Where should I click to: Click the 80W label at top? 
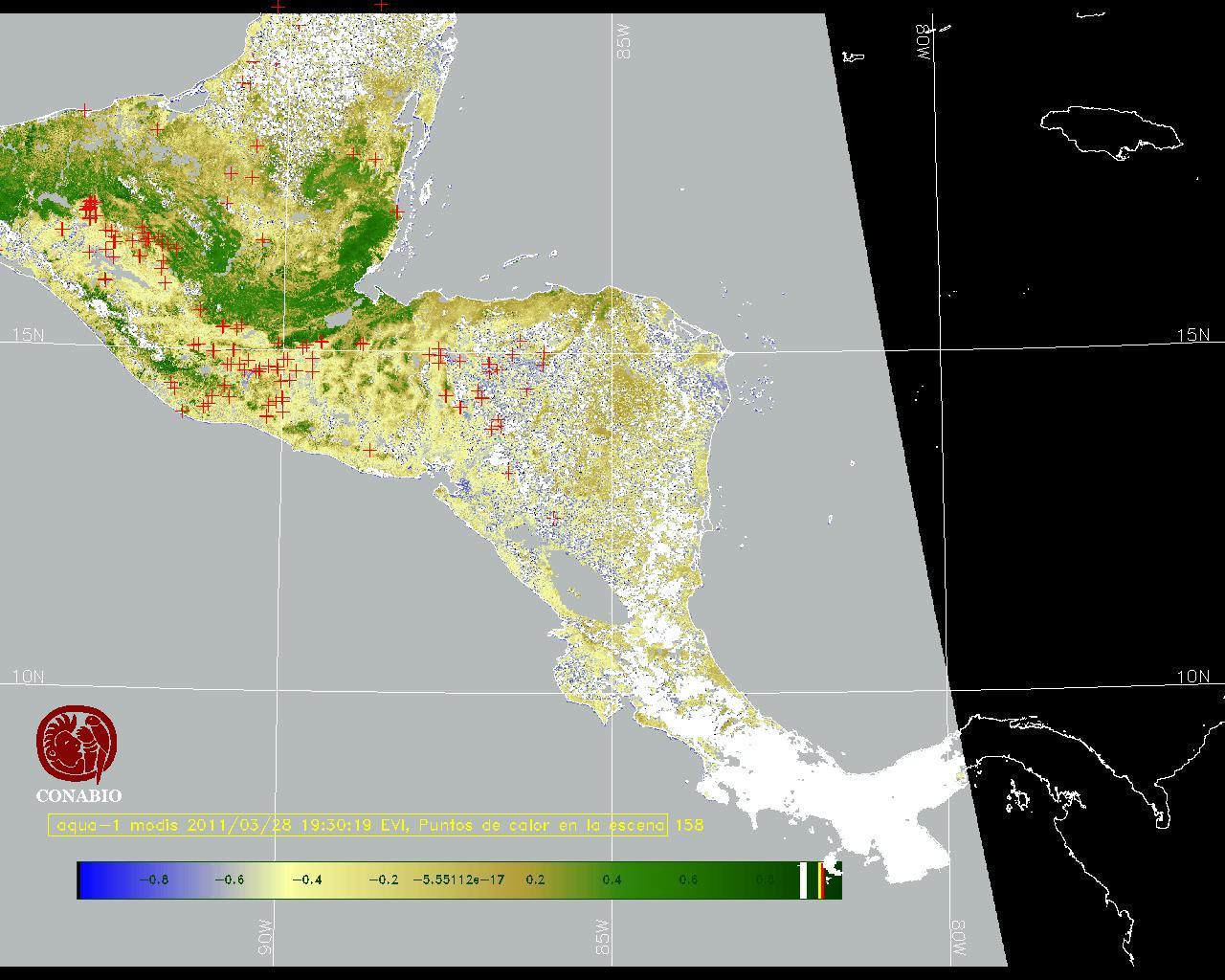point(924,42)
